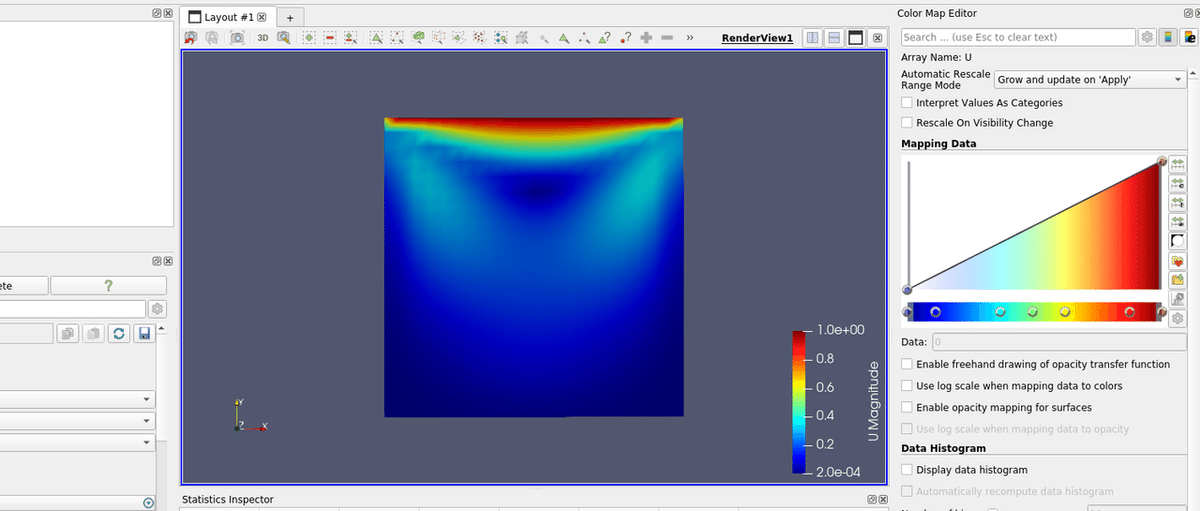Switch to the Layout #1 tab

(x=228, y=17)
